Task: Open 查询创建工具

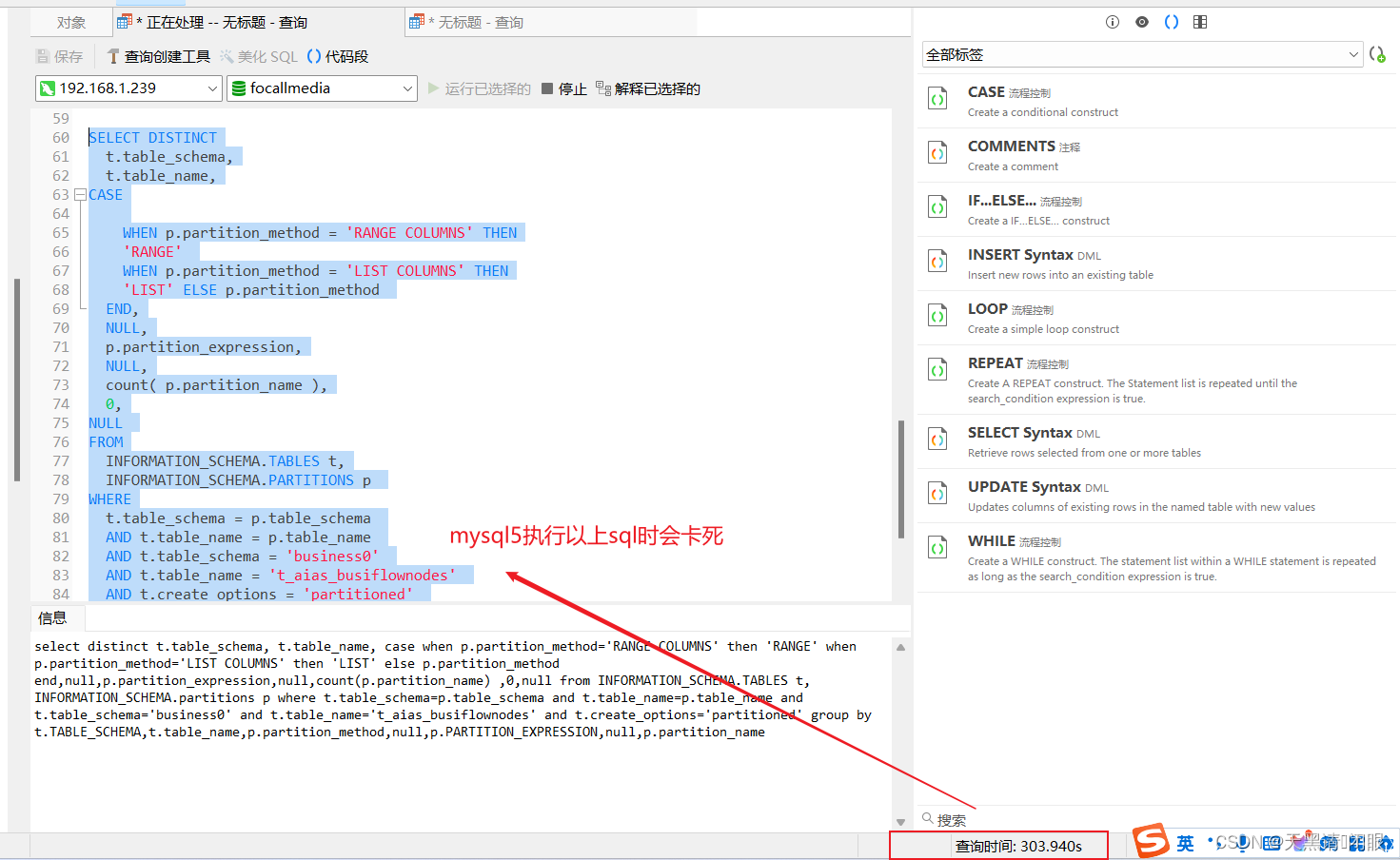Action: point(158,56)
